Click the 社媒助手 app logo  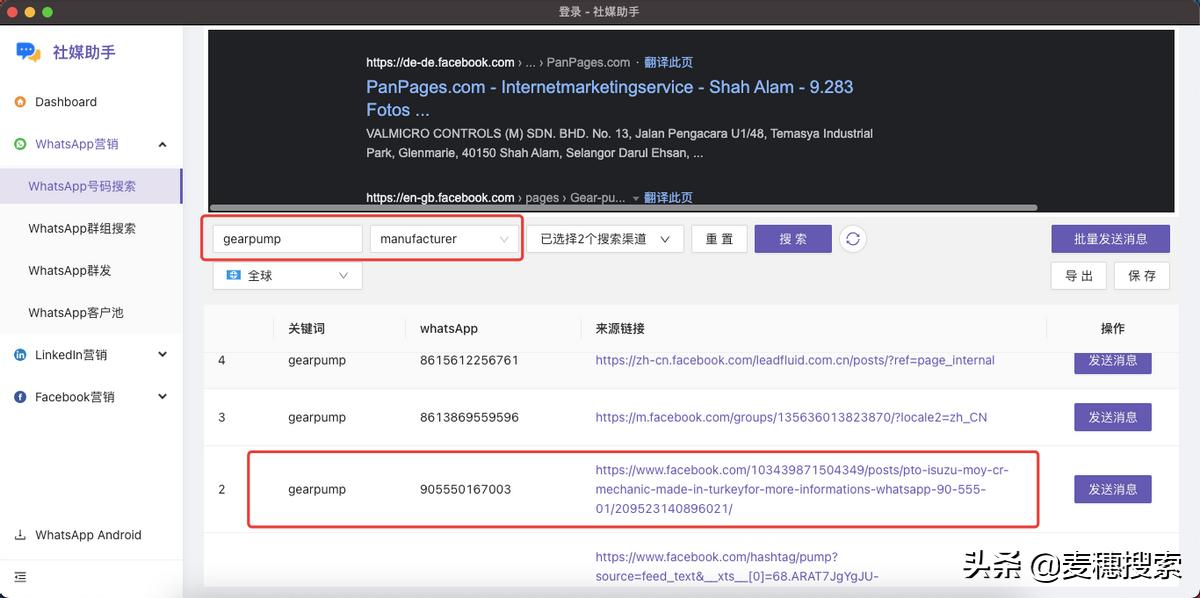click(x=28, y=52)
